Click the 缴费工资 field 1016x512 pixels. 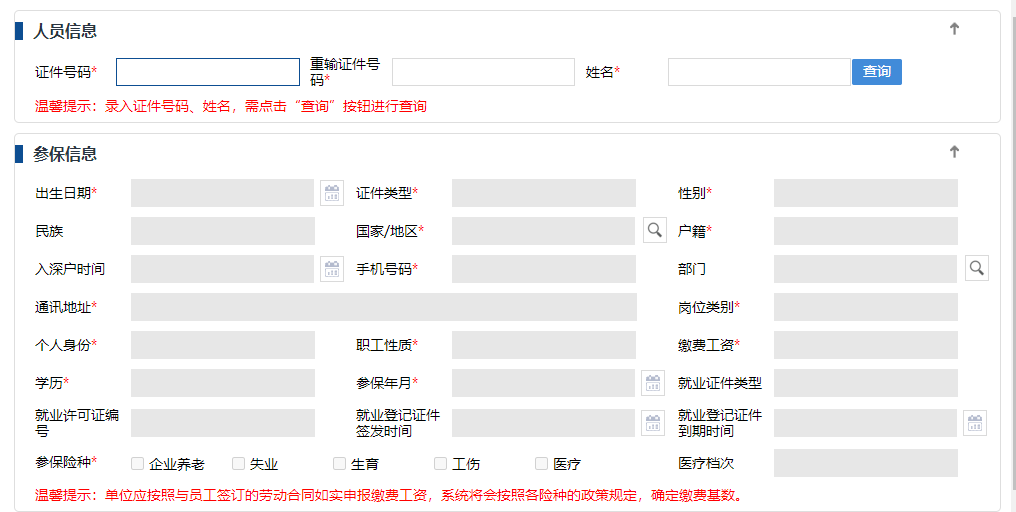865,345
